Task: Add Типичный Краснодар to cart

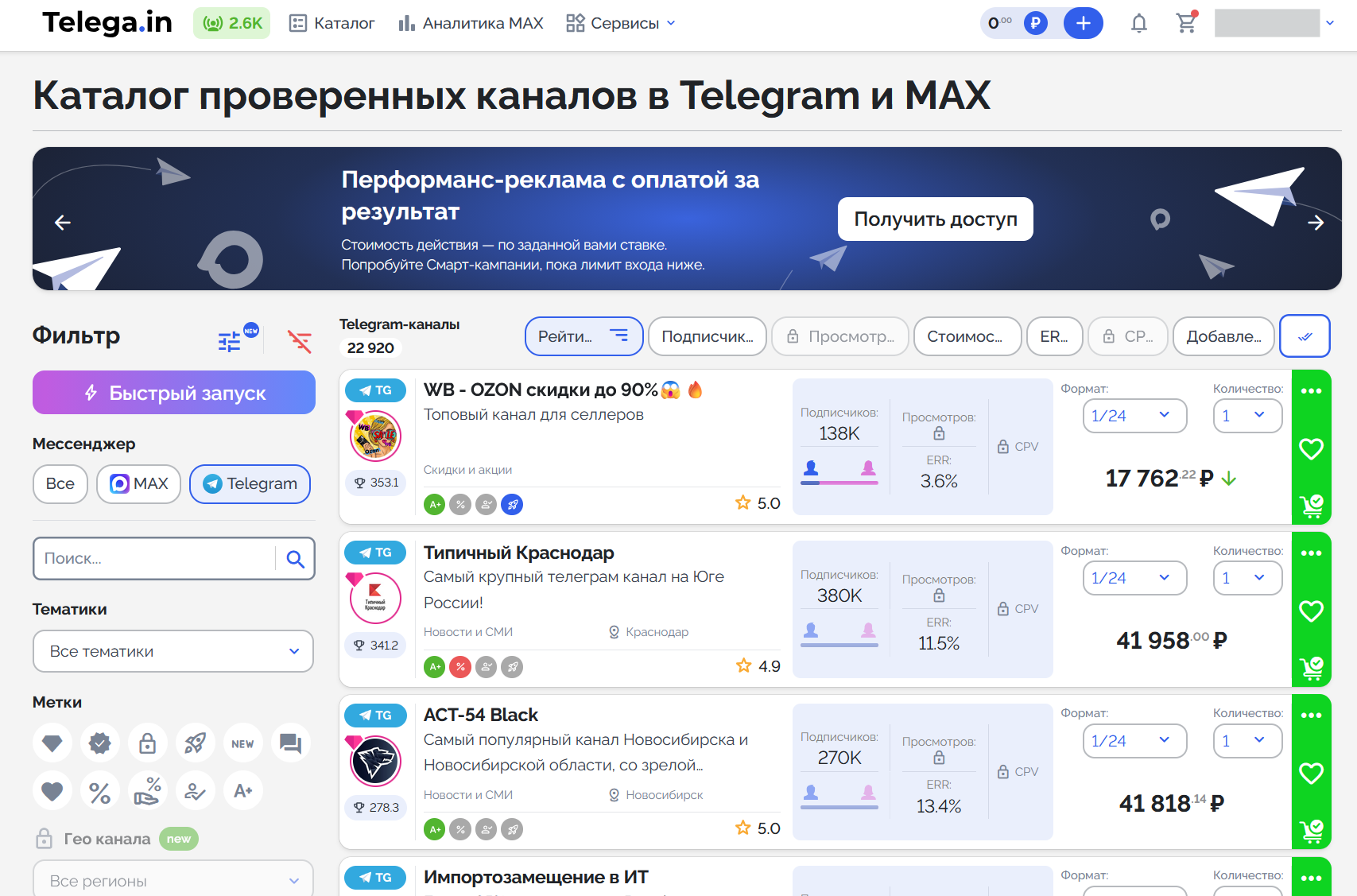Action: [x=1311, y=669]
